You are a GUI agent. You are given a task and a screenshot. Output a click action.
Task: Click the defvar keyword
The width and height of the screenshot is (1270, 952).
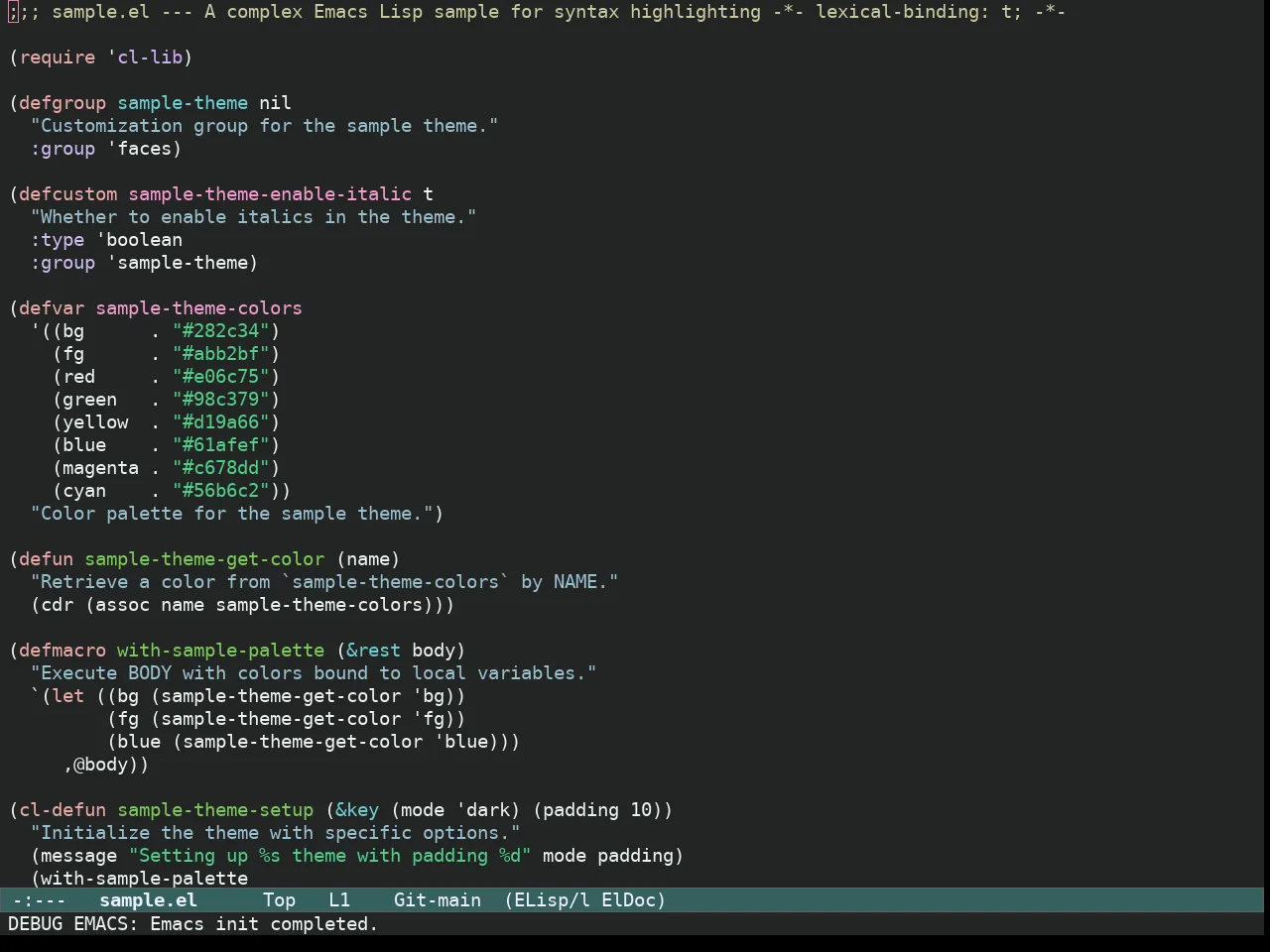52,308
